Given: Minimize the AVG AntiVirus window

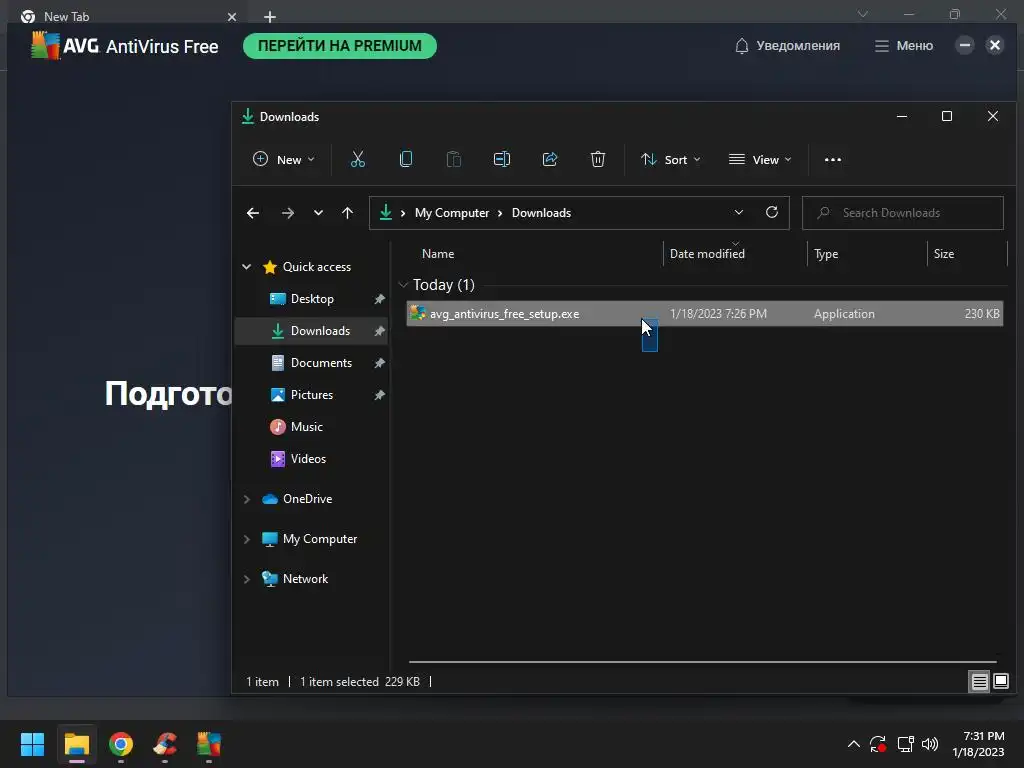Looking at the screenshot, I should coord(965,45).
